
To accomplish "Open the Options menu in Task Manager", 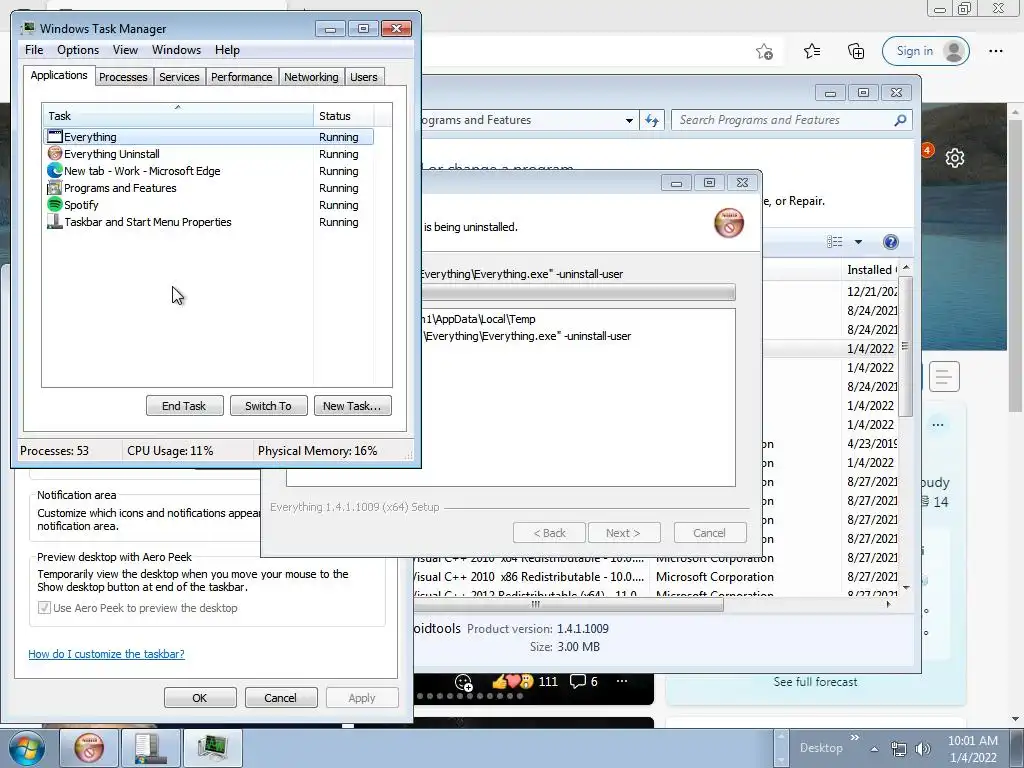I will 78,50.
